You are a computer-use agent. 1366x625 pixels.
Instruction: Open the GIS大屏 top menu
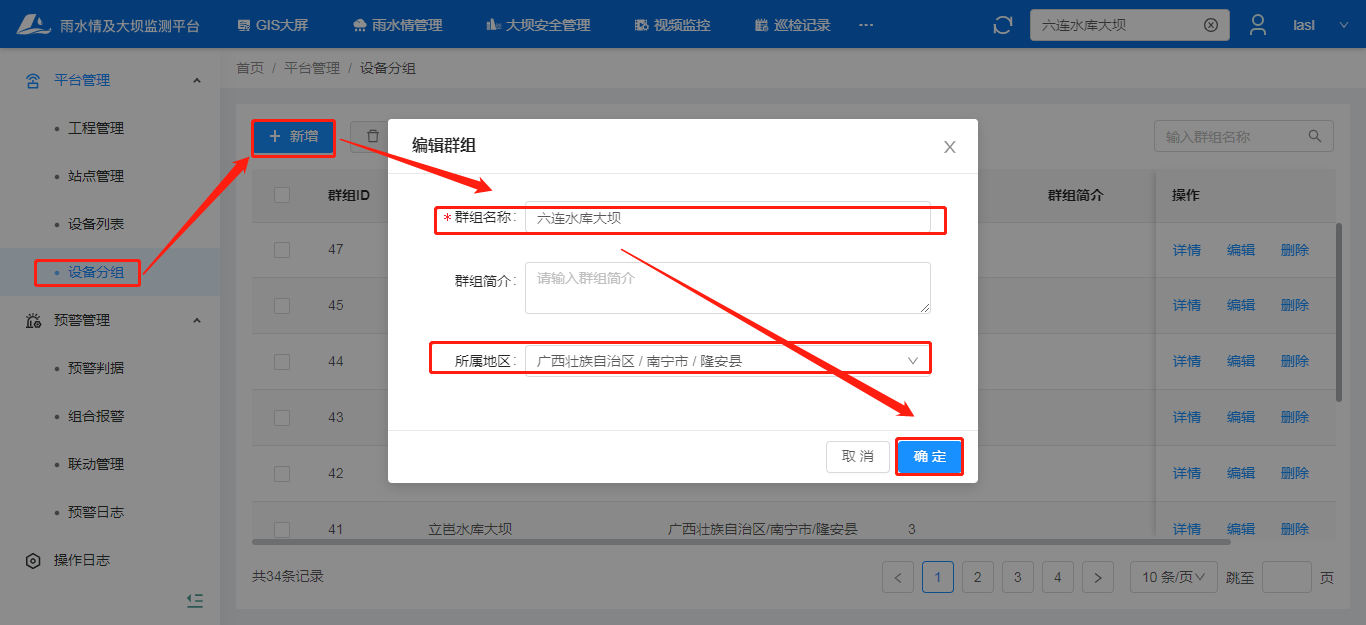click(273, 25)
